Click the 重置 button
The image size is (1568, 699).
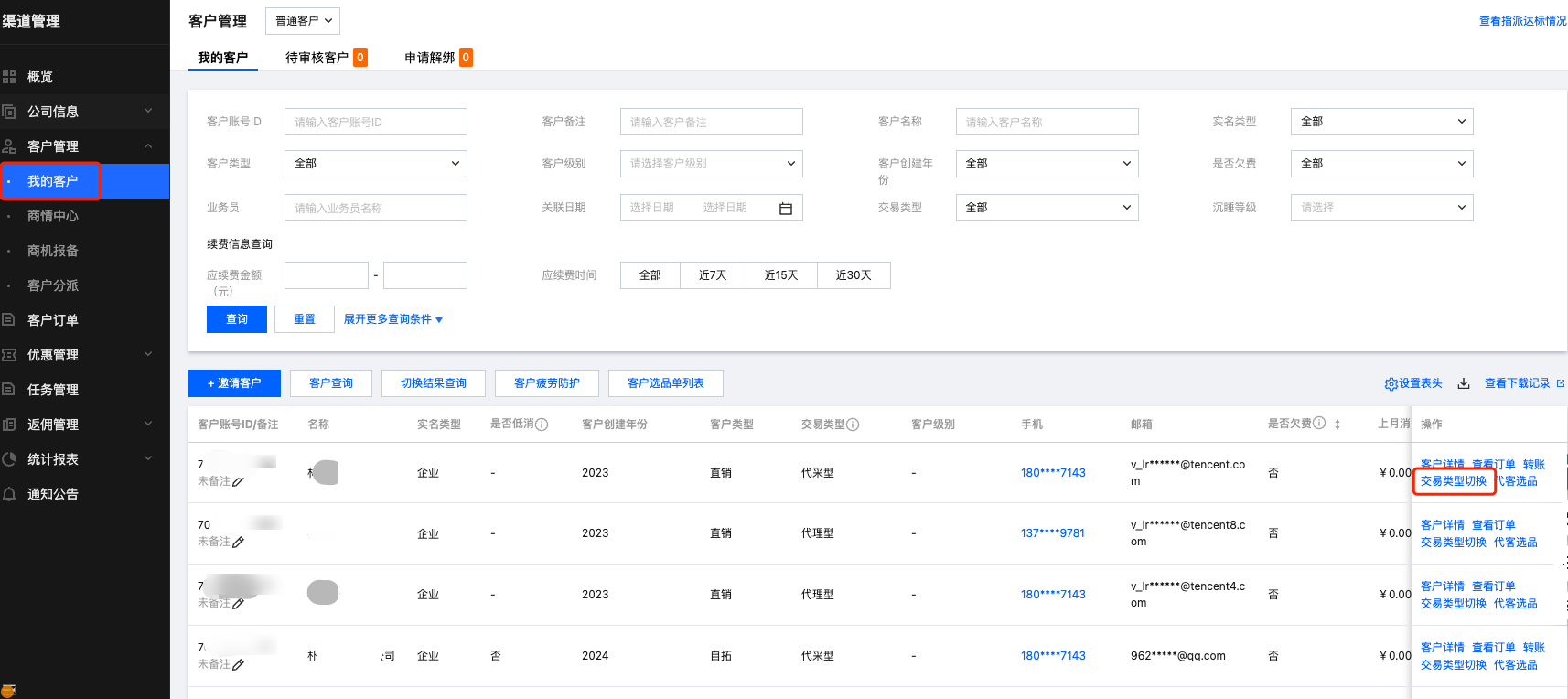(305, 319)
